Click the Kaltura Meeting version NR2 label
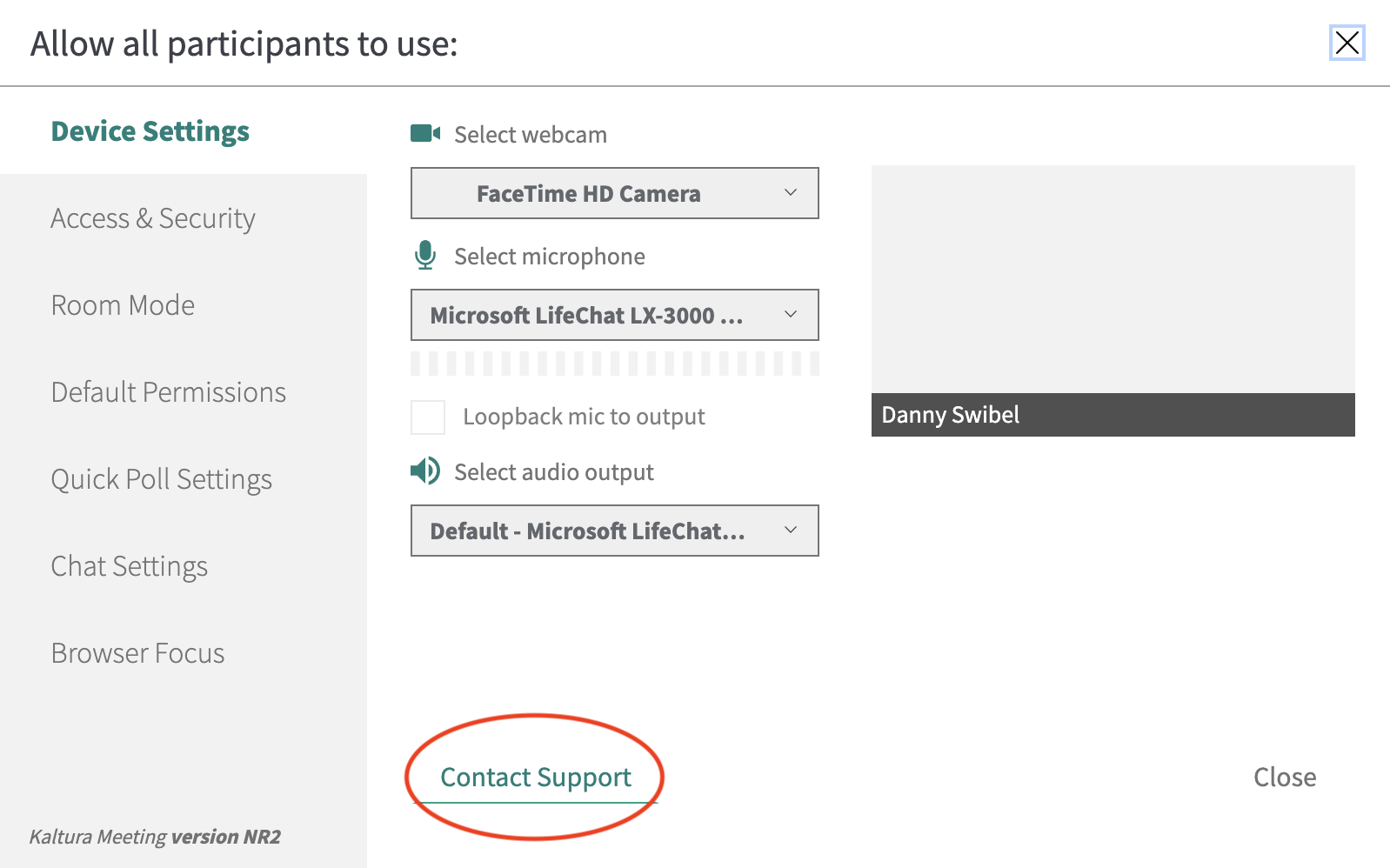 (x=155, y=837)
